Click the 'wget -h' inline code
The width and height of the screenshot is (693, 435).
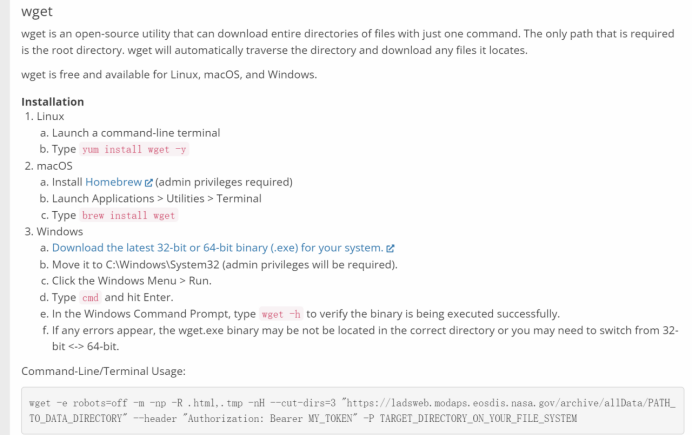pos(281,314)
